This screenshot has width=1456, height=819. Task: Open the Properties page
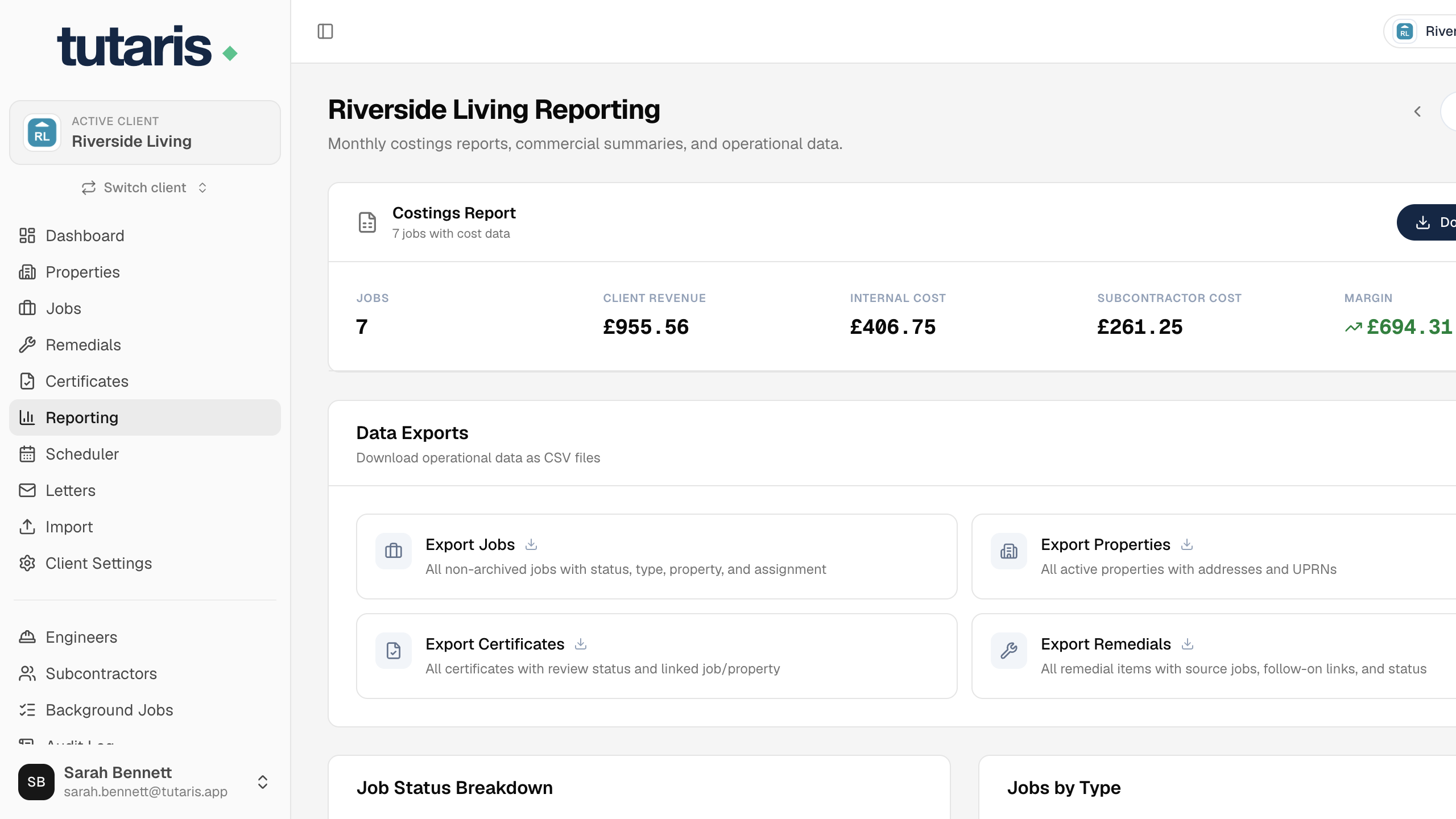click(145, 272)
